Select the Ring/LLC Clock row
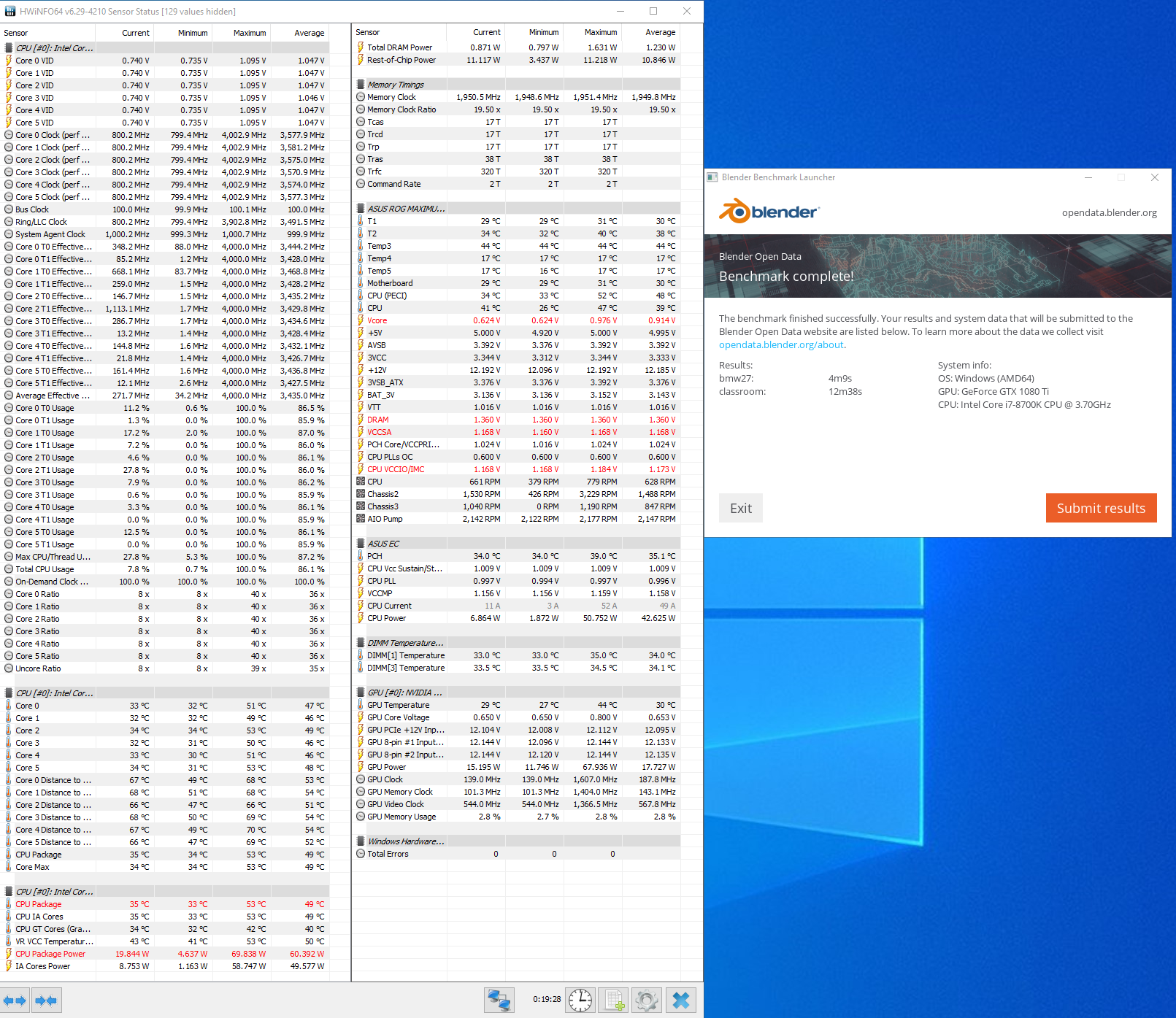The image size is (1176, 1018). [165, 222]
